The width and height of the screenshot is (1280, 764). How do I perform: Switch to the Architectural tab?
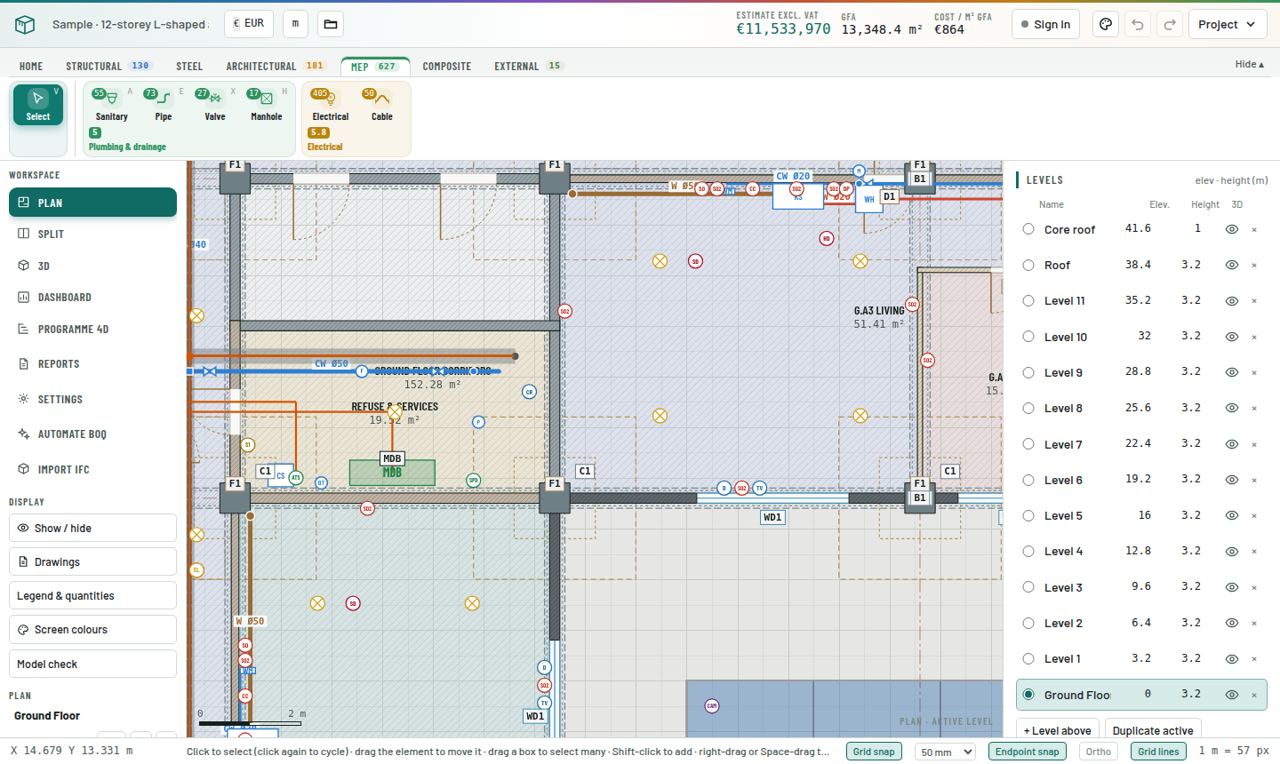tap(275, 66)
